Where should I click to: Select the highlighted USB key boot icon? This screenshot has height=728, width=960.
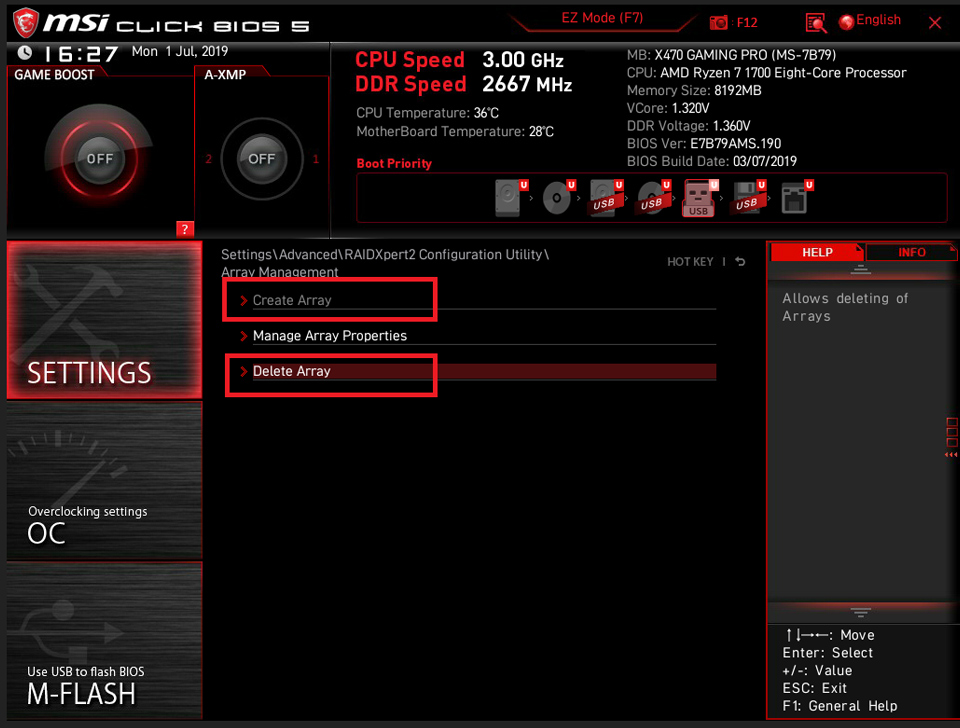(699, 198)
